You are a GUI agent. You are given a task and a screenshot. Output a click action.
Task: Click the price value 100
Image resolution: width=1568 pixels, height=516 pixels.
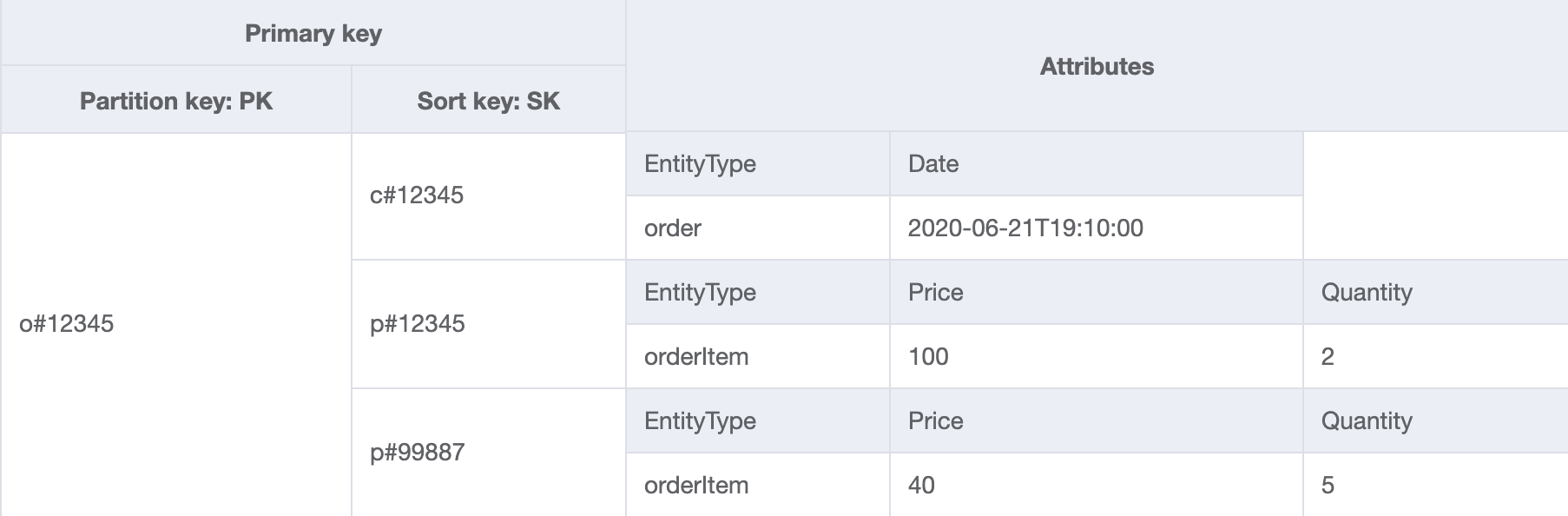click(x=1097, y=356)
